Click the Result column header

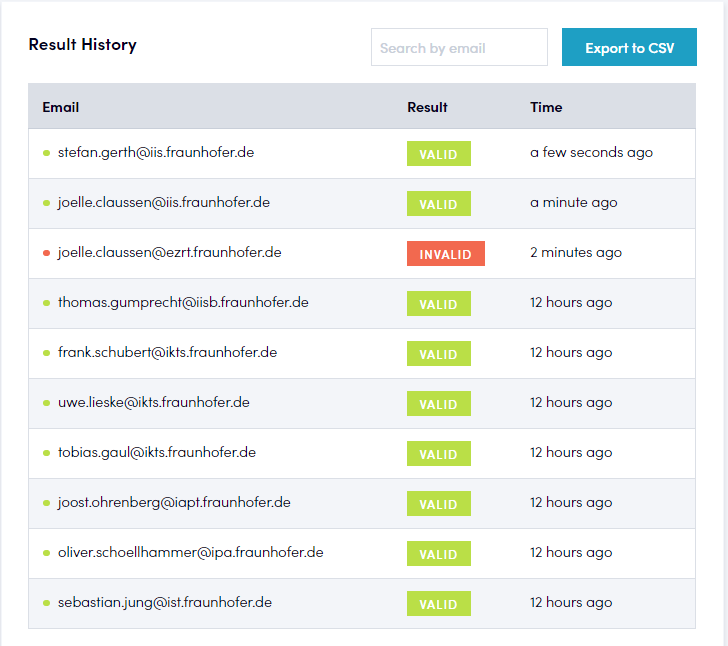pos(427,107)
